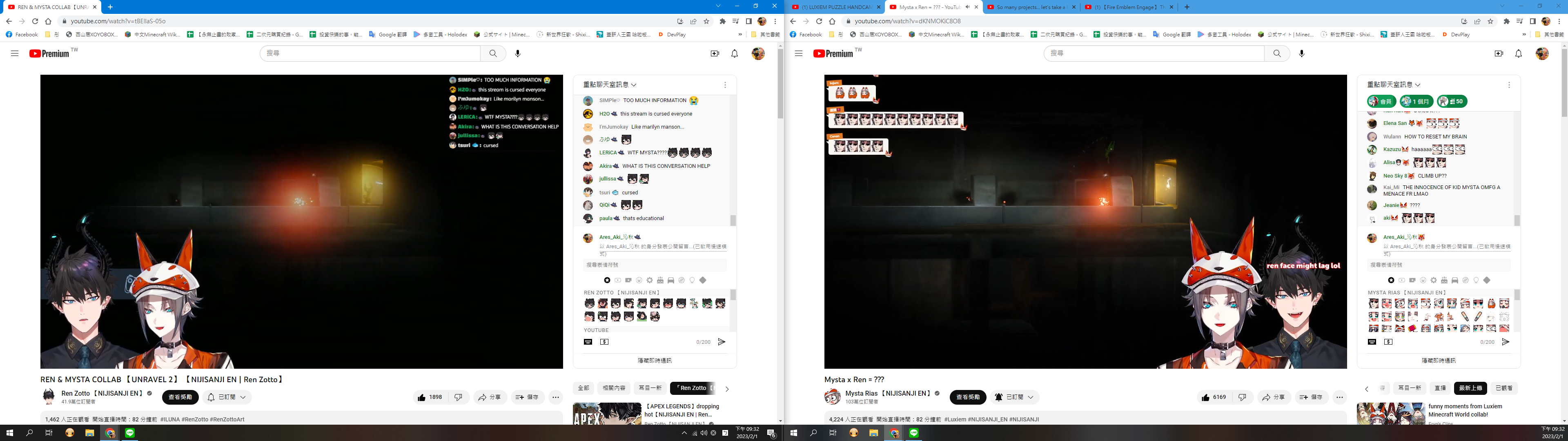The width and height of the screenshot is (1568, 441).
Task: Save the Mysta x Ren video with 儲存
Action: [1311, 397]
